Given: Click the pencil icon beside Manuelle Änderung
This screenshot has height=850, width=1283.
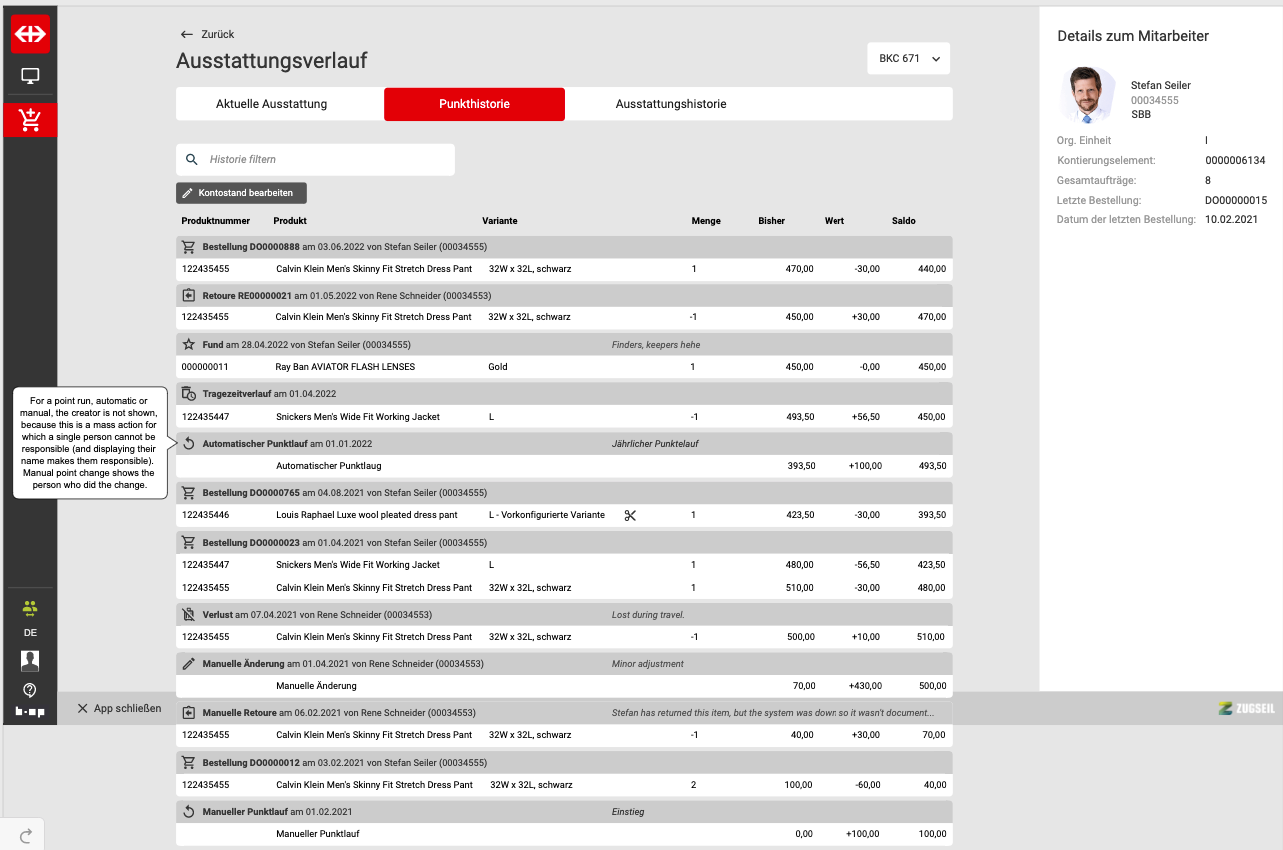Looking at the screenshot, I should (x=188, y=663).
